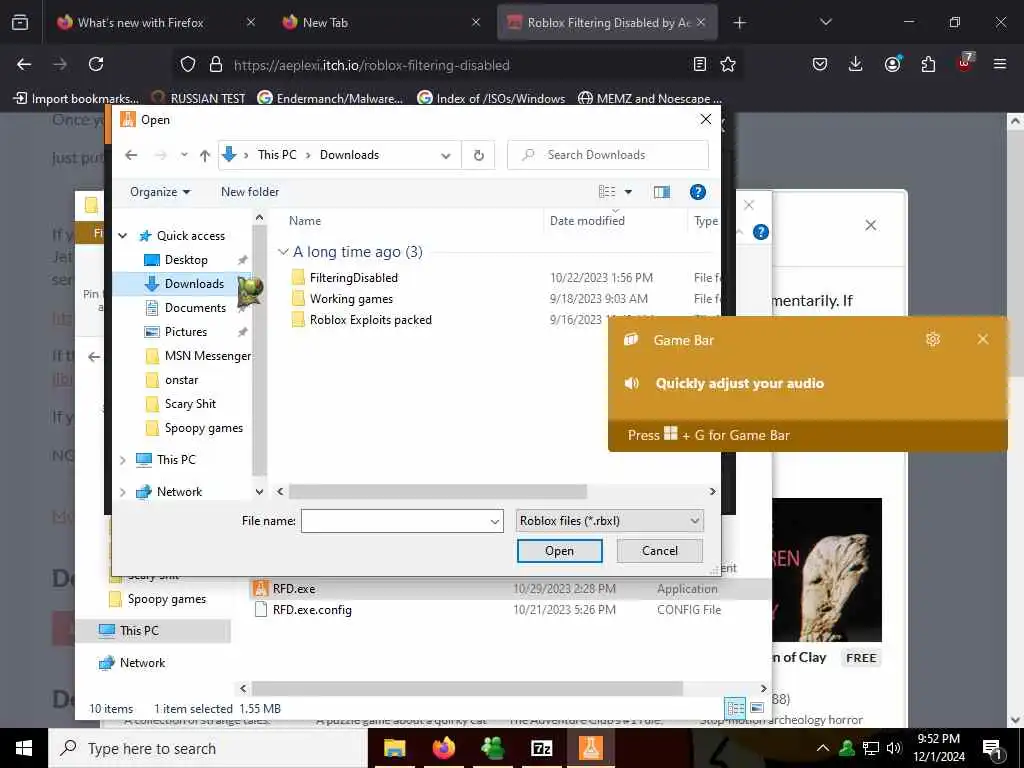Open Game Bar settings gear
Viewport: 1024px width, 768px height.
[x=933, y=339]
